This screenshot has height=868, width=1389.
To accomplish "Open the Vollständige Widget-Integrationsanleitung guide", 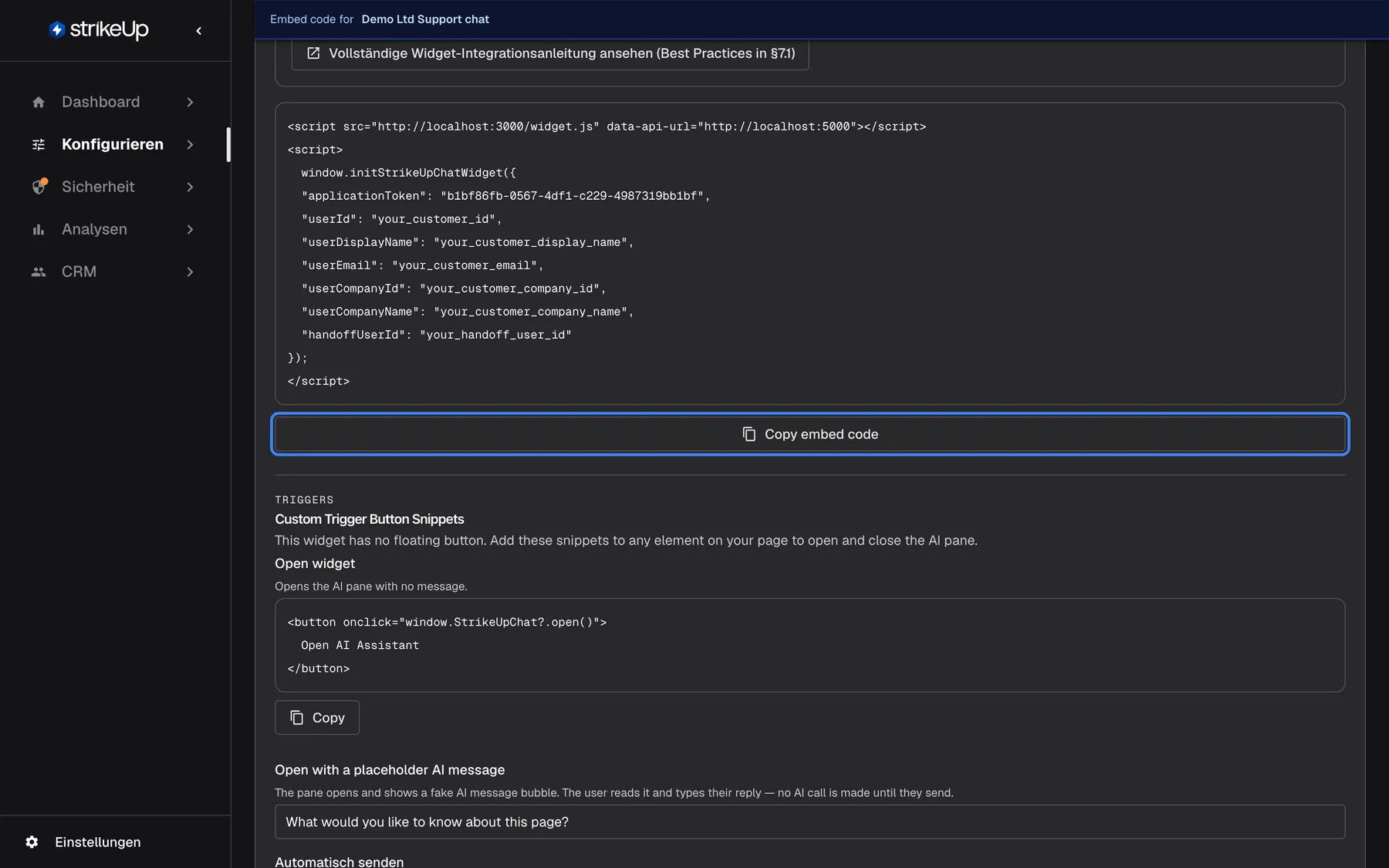I will tap(550, 53).
